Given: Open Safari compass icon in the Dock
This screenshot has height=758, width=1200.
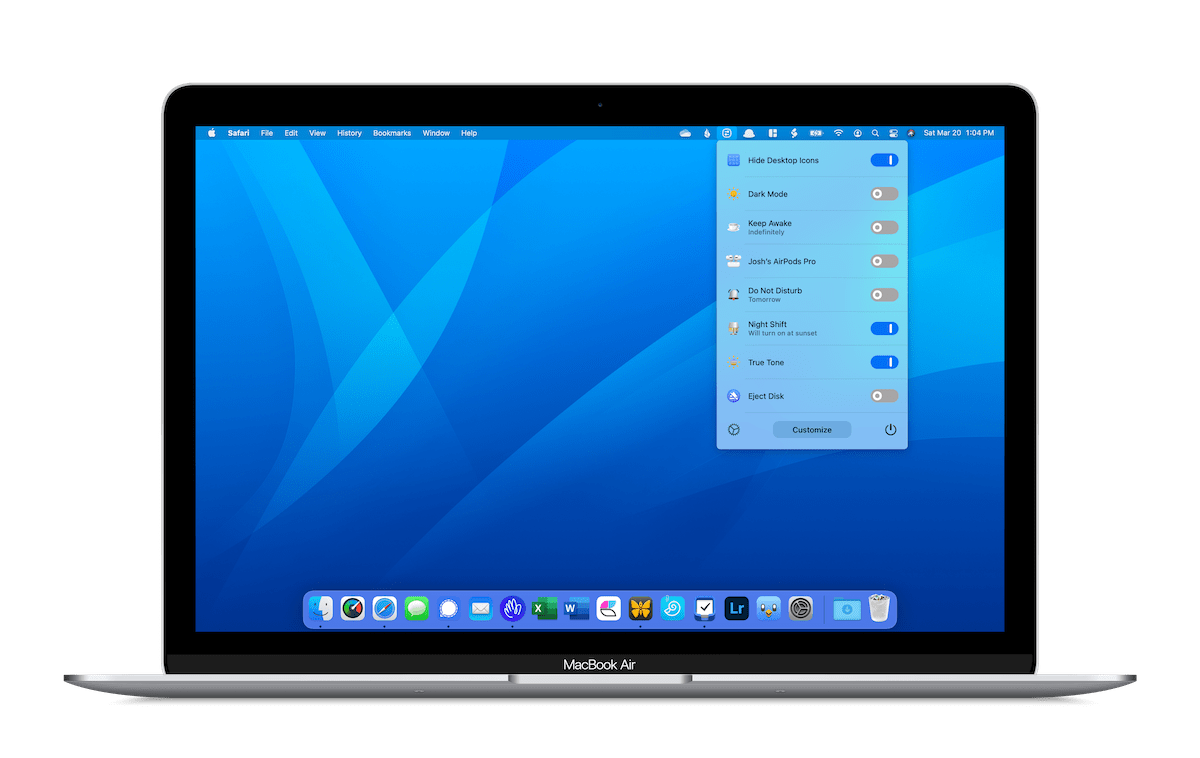Looking at the screenshot, I should pos(385,608).
